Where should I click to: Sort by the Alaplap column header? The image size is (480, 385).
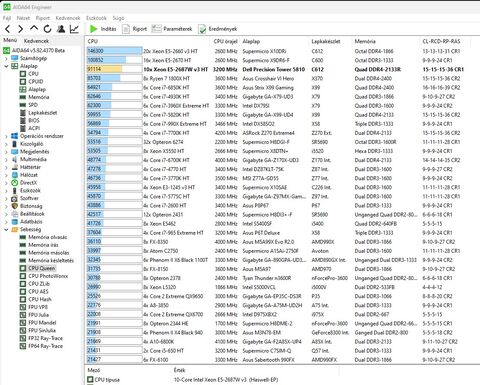pyautogui.click(x=251, y=41)
